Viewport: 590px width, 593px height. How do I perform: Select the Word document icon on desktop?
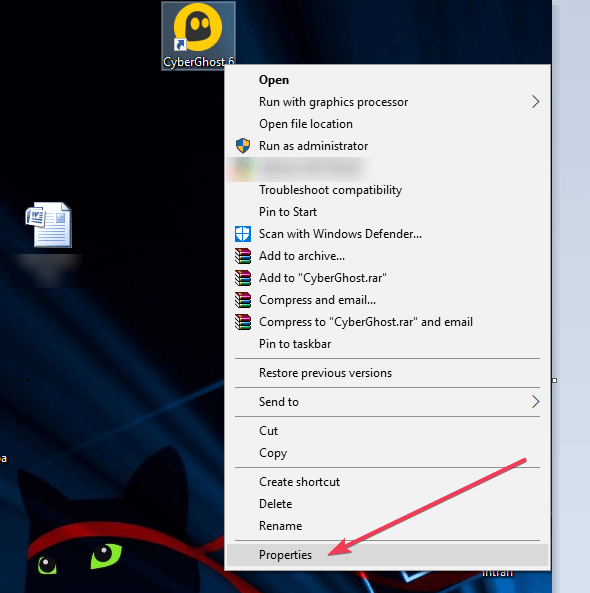click(48, 225)
